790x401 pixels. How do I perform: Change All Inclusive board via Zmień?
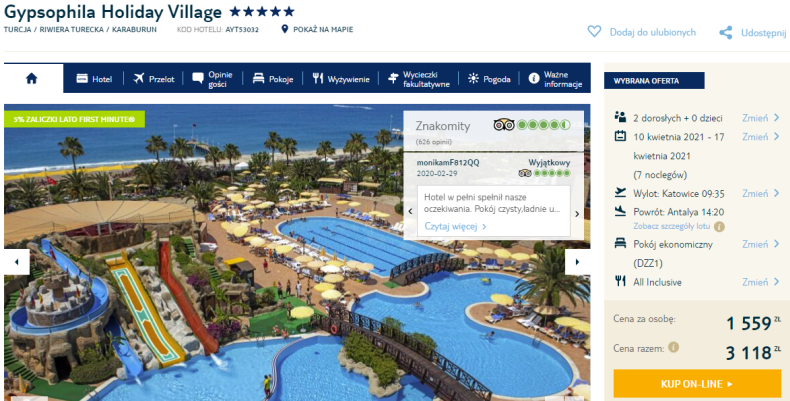[761, 282]
